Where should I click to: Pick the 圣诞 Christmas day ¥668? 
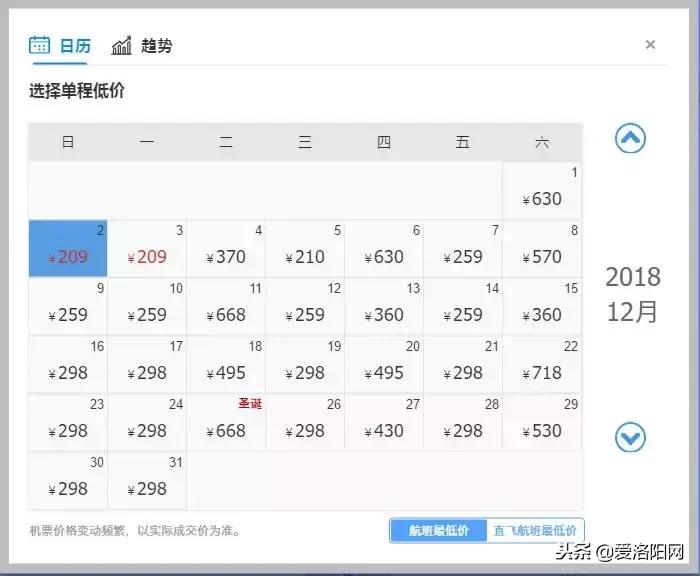[226, 422]
